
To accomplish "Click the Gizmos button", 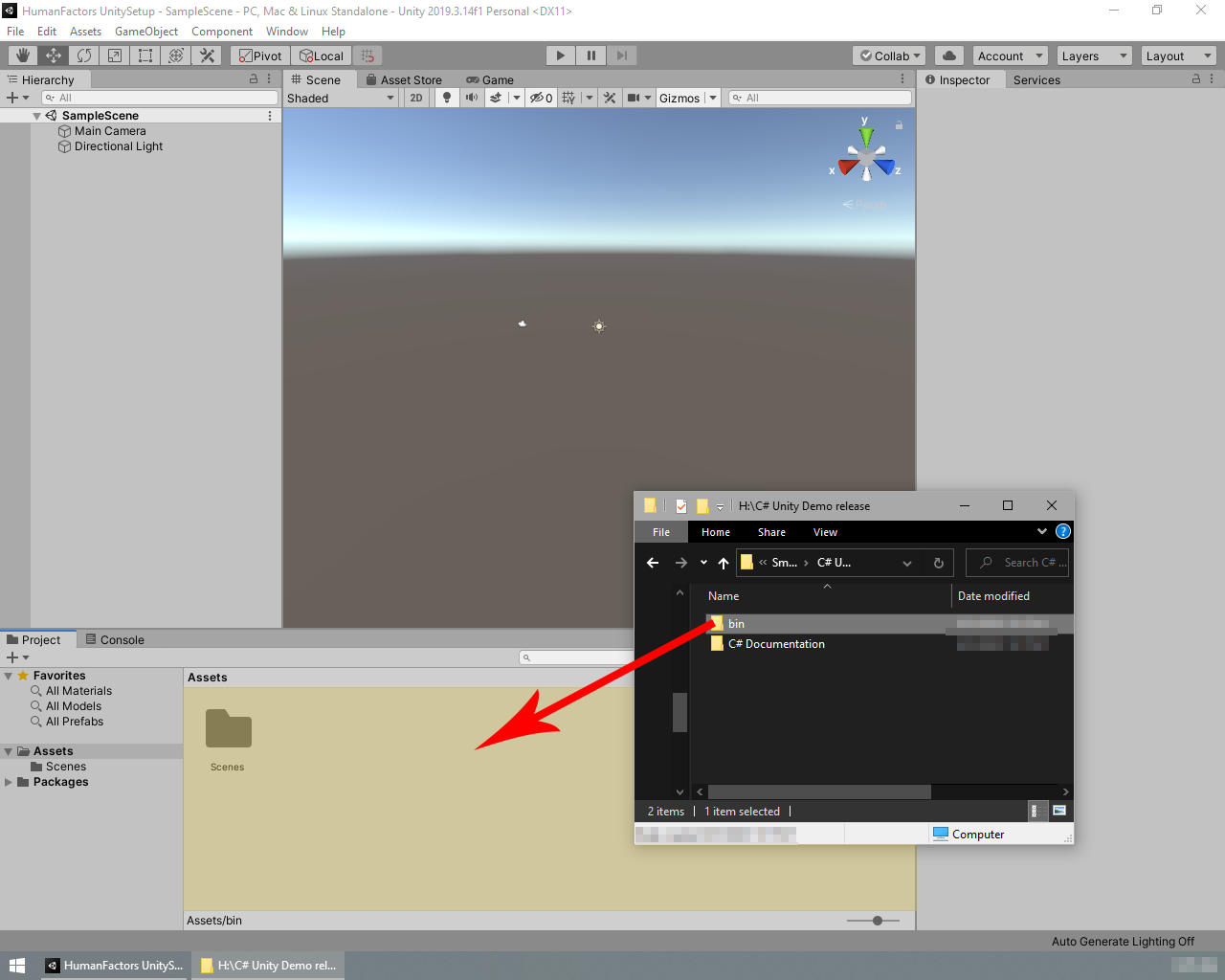I will click(x=679, y=98).
